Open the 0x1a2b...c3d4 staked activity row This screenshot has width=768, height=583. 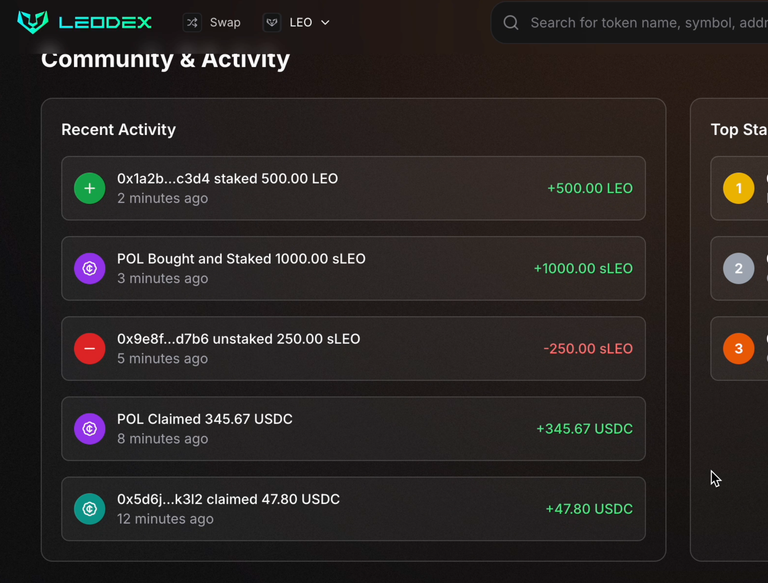tap(353, 188)
